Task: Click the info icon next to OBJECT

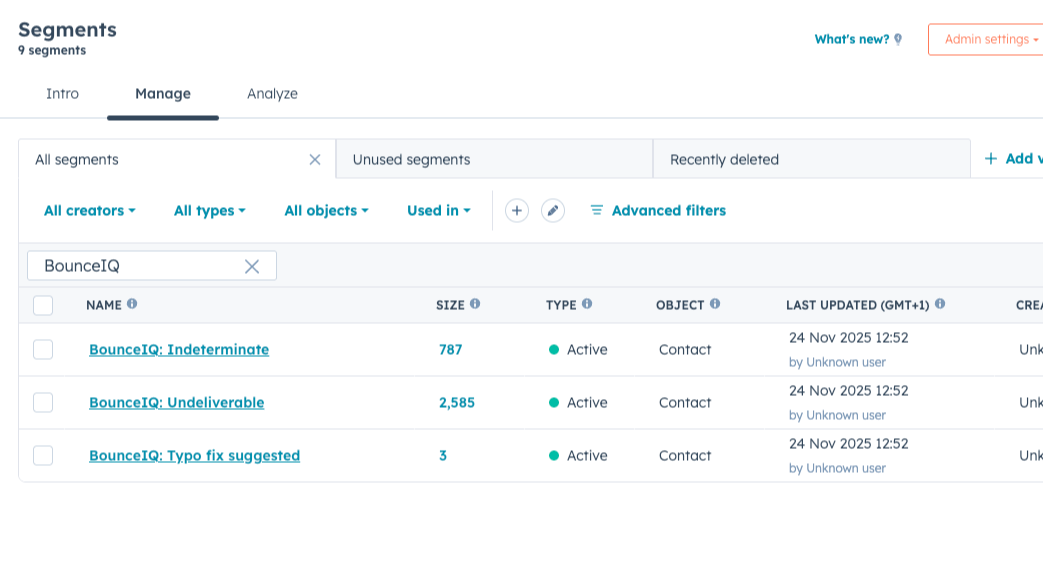Action: 715,303
